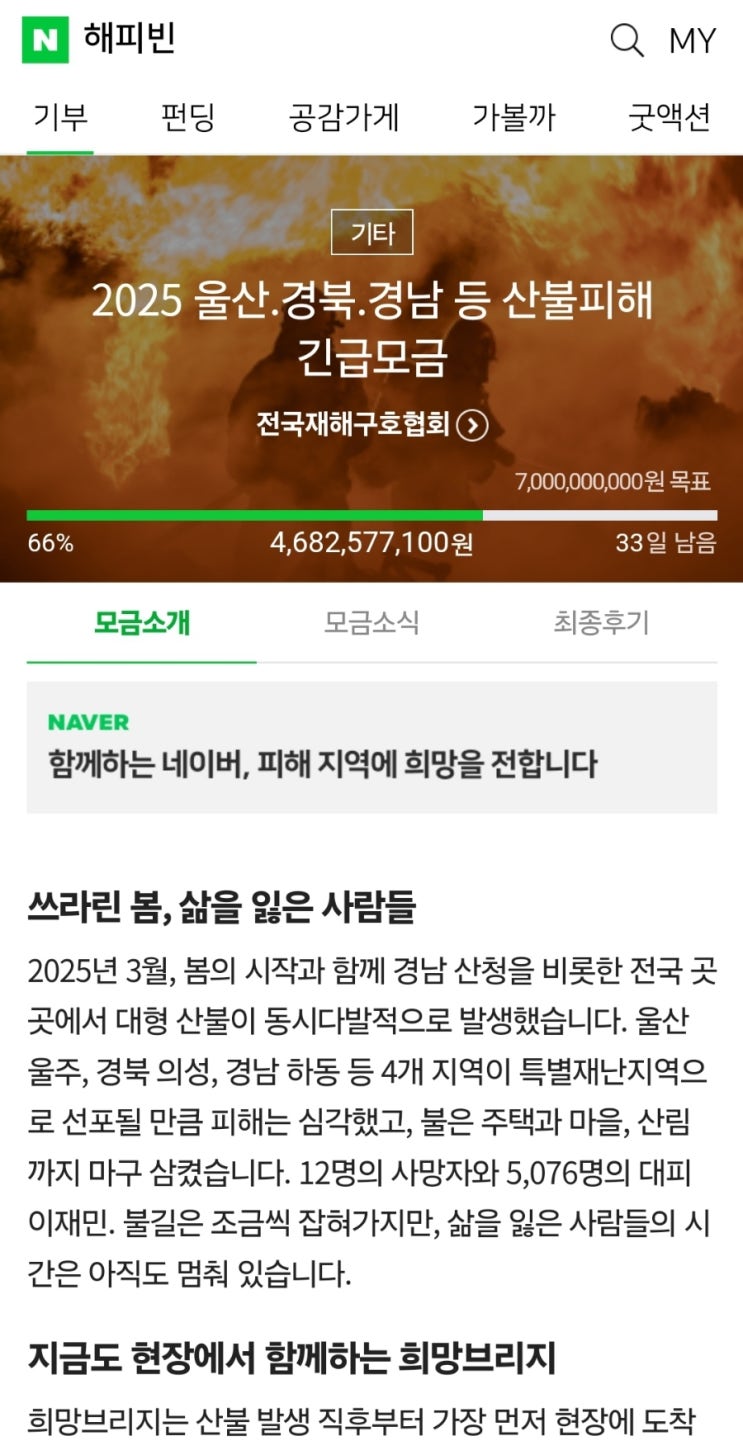Select the 기부 tab

click(60, 118)
